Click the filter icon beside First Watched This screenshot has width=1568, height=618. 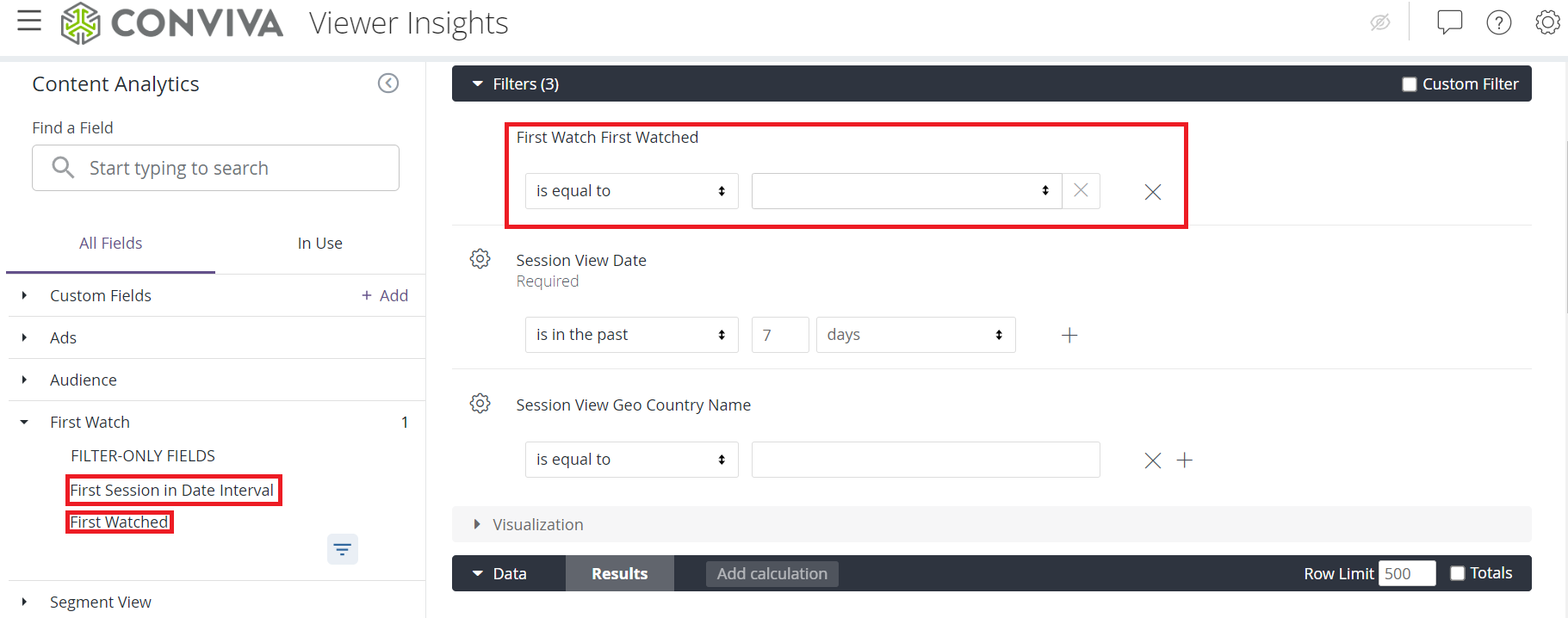coord(343,549)
